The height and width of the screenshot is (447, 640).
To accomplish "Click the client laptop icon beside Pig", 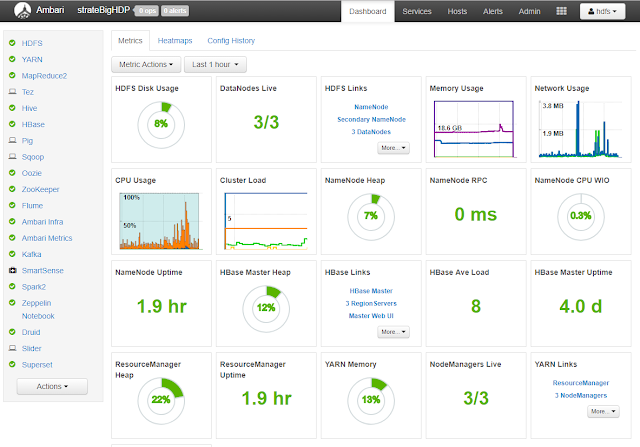I will click(x=13, y=140).
